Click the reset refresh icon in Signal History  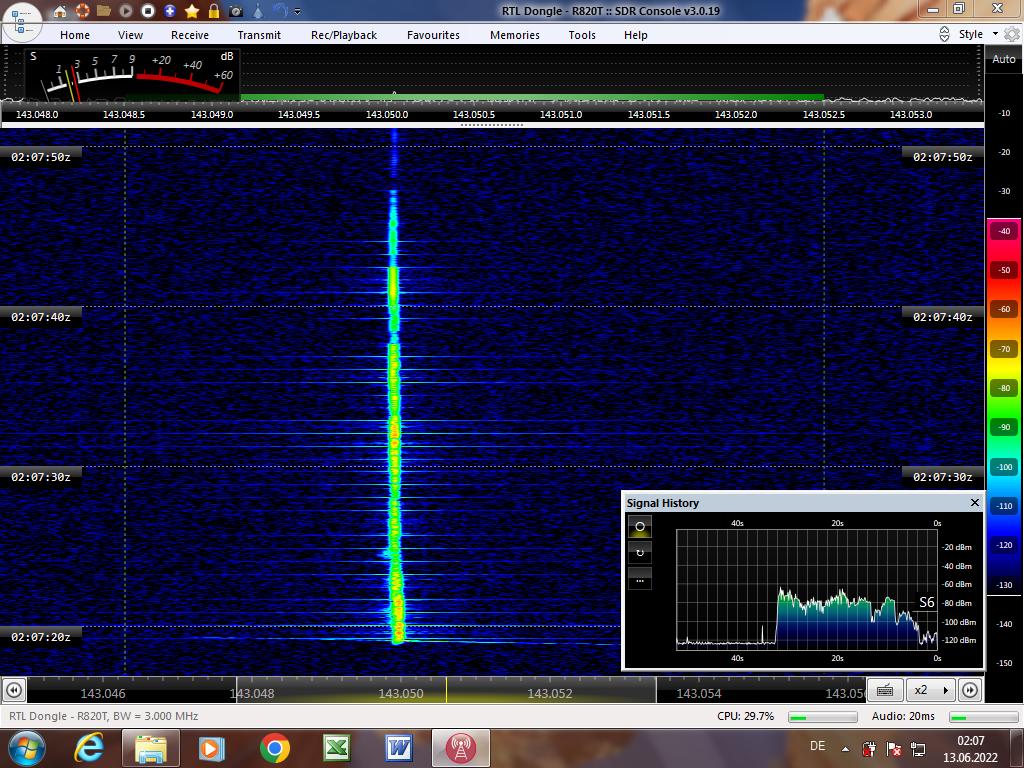[x=640, y=552]
